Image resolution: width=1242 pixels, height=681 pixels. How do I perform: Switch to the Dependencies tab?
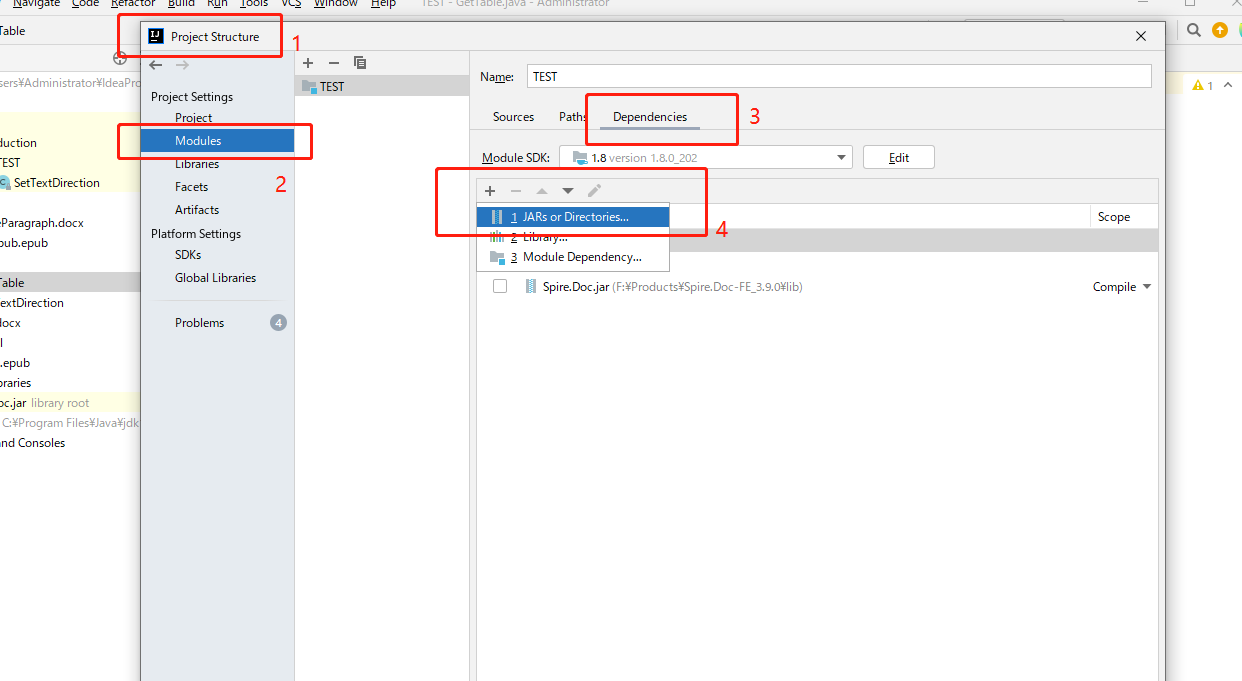pos(650,117)
